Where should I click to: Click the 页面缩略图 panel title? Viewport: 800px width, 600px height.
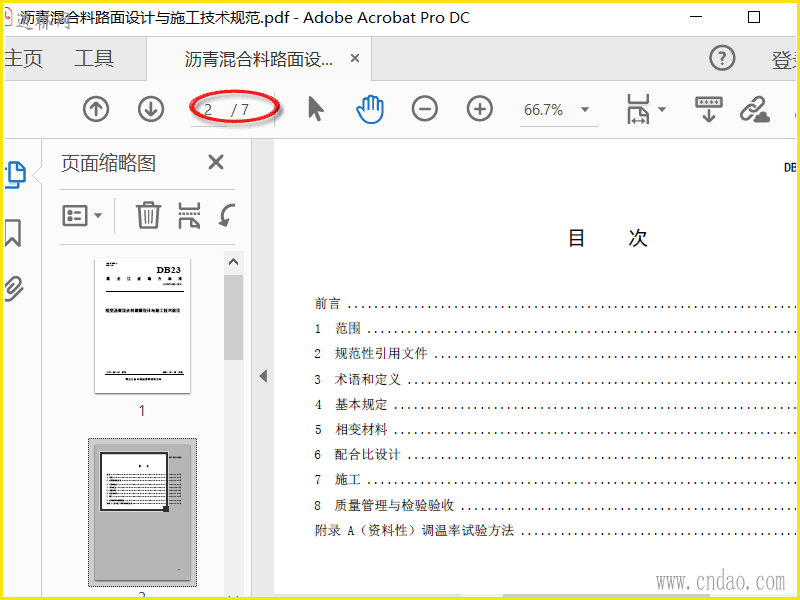pyautogui.click(x=108, y=163)
